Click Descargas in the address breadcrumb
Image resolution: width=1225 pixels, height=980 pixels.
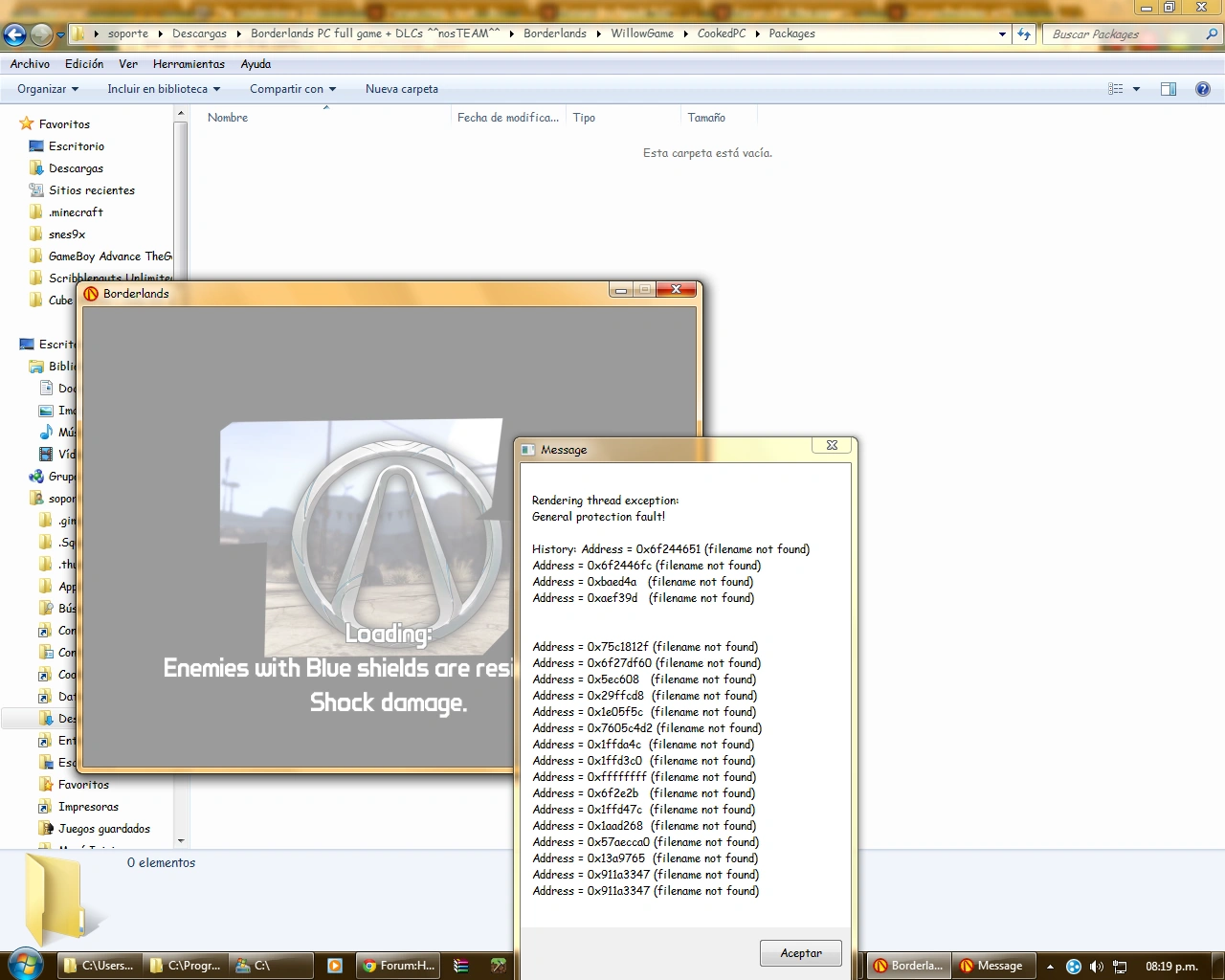[199, 33]
